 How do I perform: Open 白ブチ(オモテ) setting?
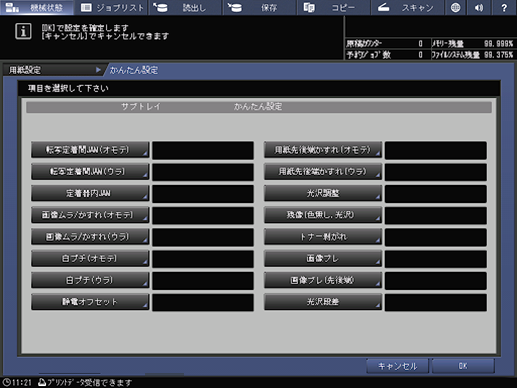90,259
